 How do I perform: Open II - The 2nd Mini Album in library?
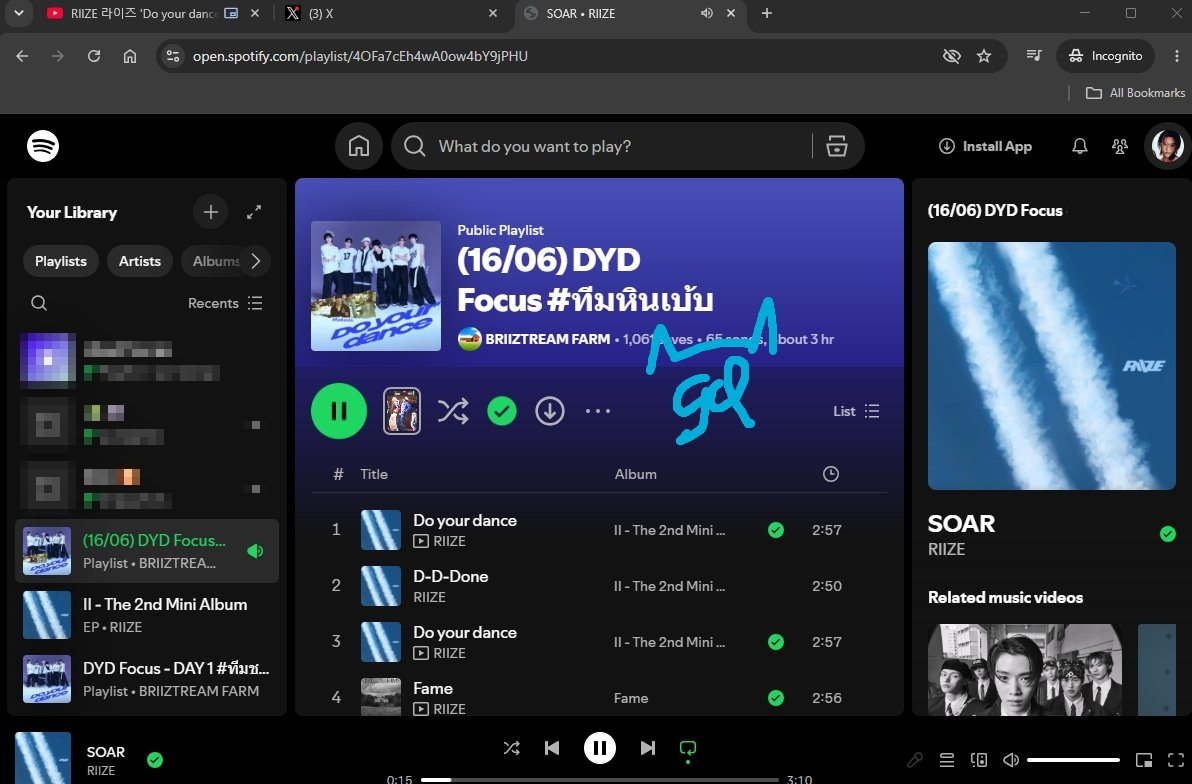pos(147,615)
